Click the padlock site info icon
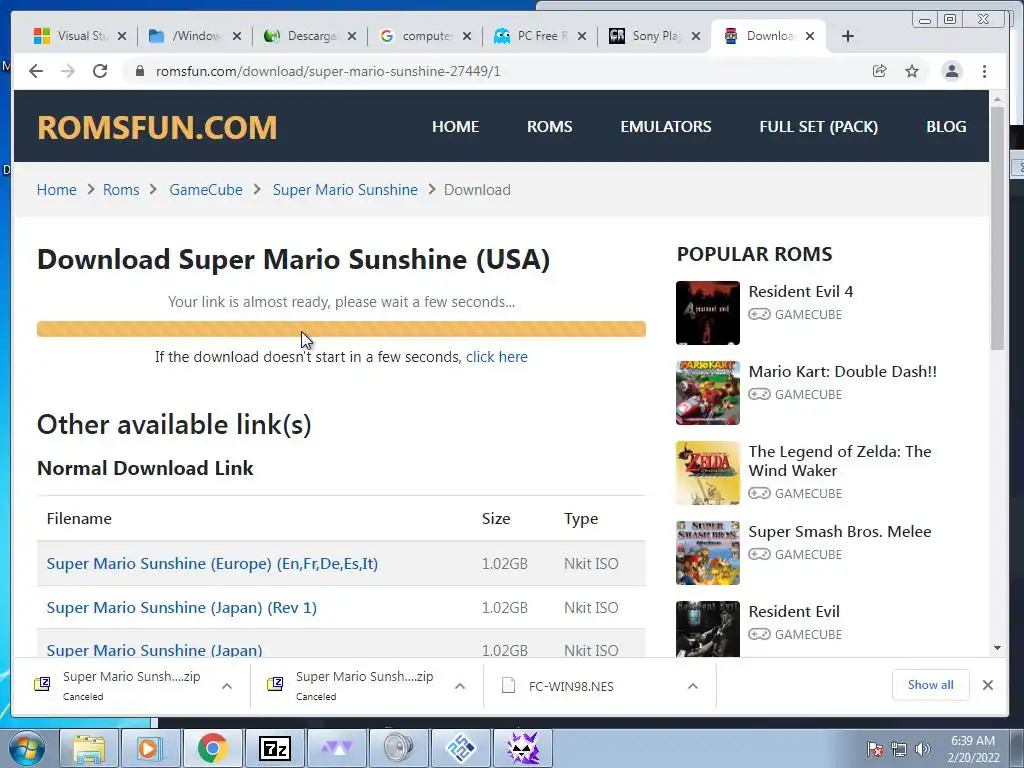Image resolution: width=1024 pixels, height=768 pixels. click(x=139, y=71)
